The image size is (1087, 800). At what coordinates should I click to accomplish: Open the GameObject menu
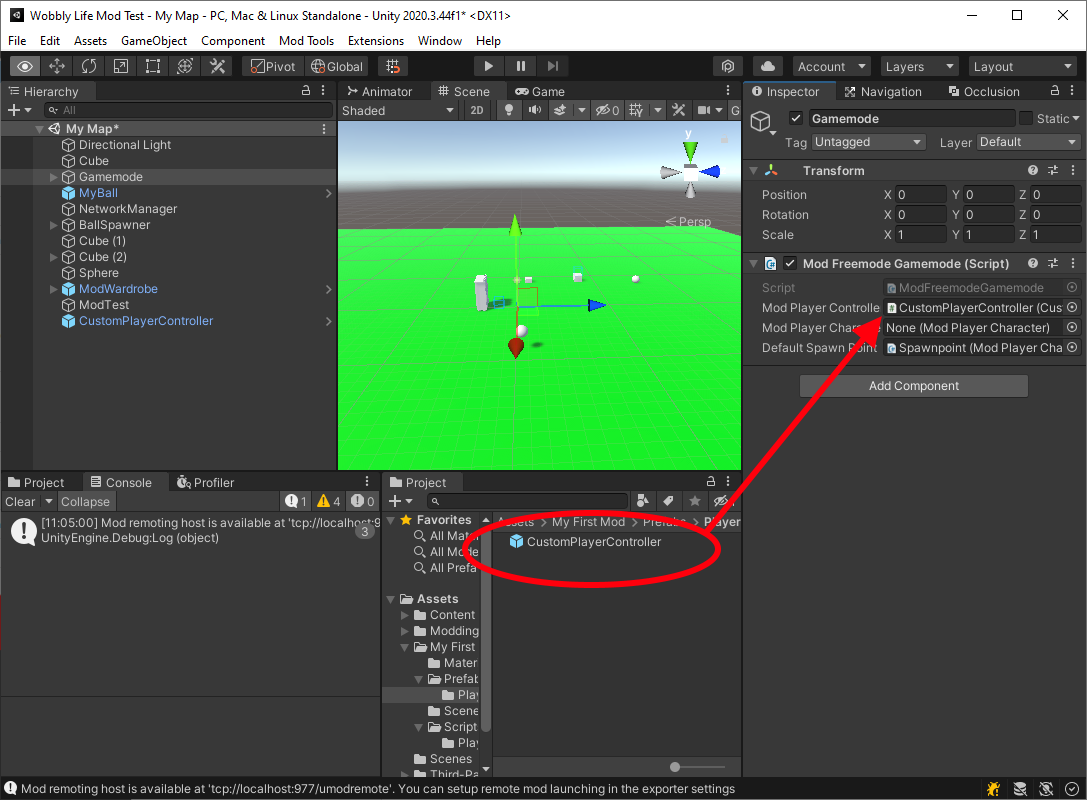click(154, 41)
